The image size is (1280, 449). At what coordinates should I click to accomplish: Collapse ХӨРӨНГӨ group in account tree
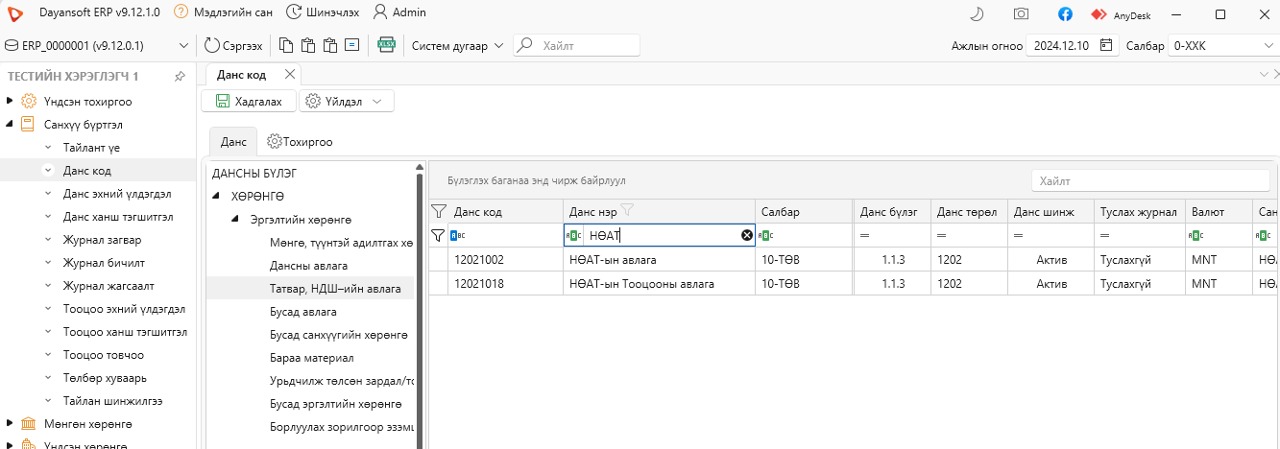[217, 195]
